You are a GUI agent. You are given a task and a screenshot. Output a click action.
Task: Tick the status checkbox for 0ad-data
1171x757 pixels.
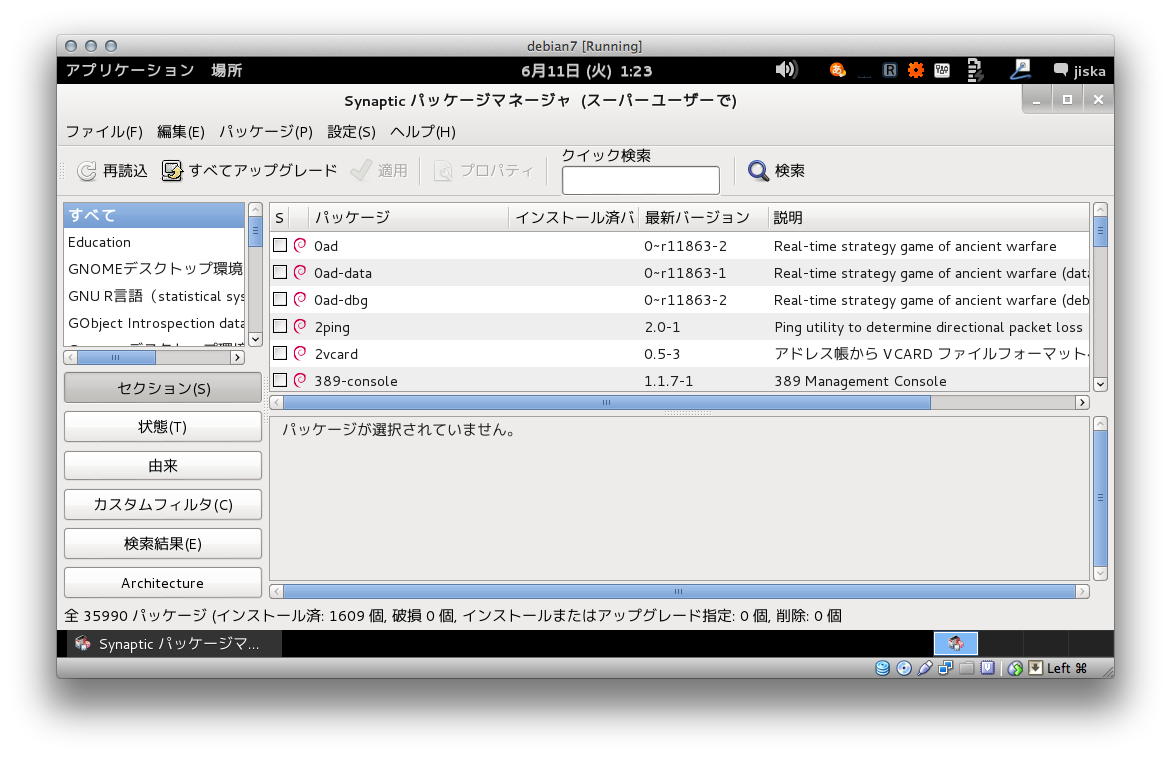280,272
